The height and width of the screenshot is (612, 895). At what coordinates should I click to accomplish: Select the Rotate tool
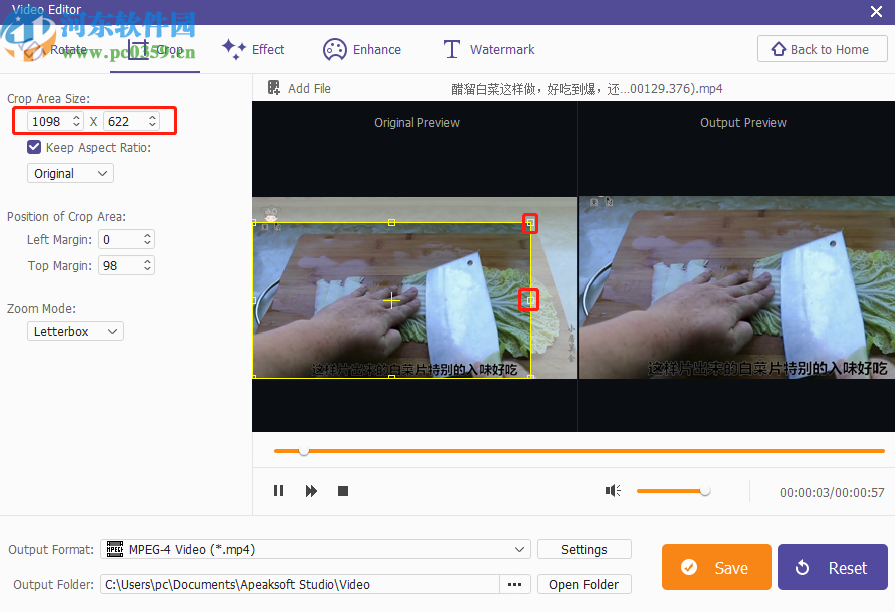point(58,48)
